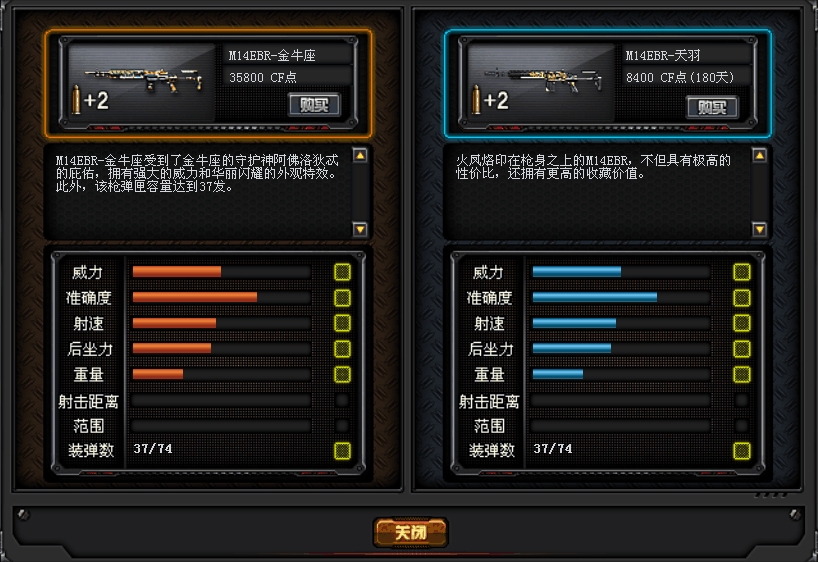Toggle 准确度 indicator box in left panel
Screen dimensions: 818x562
tap(342, 297)
